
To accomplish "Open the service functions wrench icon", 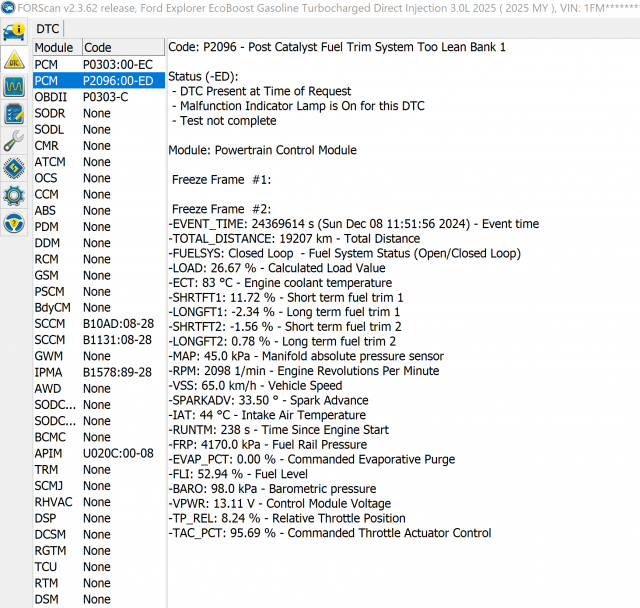I will coord(14,141).
